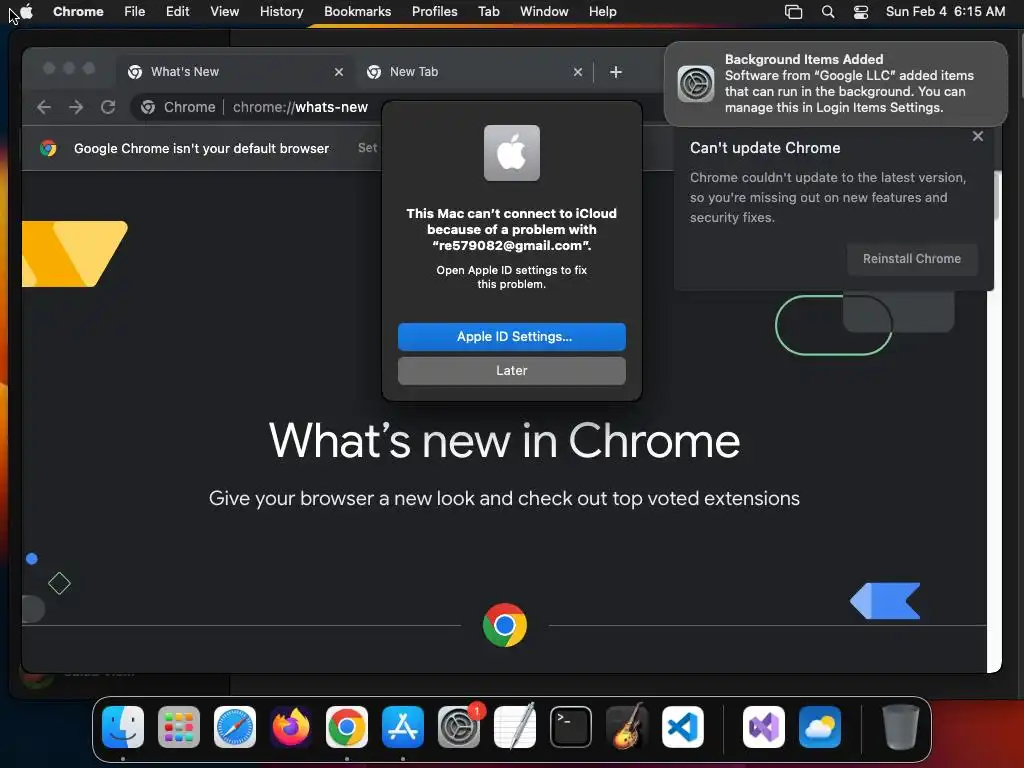Screen dimensions: 1024x768
Task: Click Apple ID Settings button
Action: pos(512,336)
